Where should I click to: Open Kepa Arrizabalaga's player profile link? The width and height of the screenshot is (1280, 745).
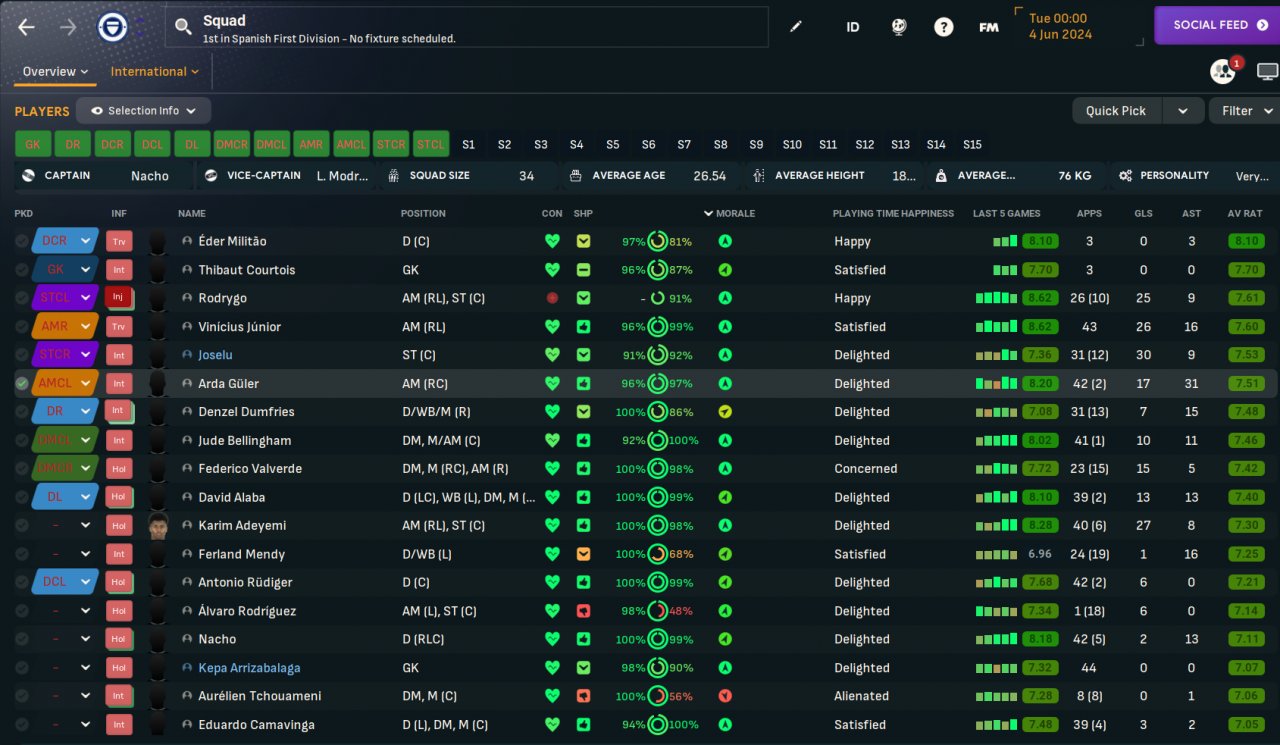coord(249,668)
